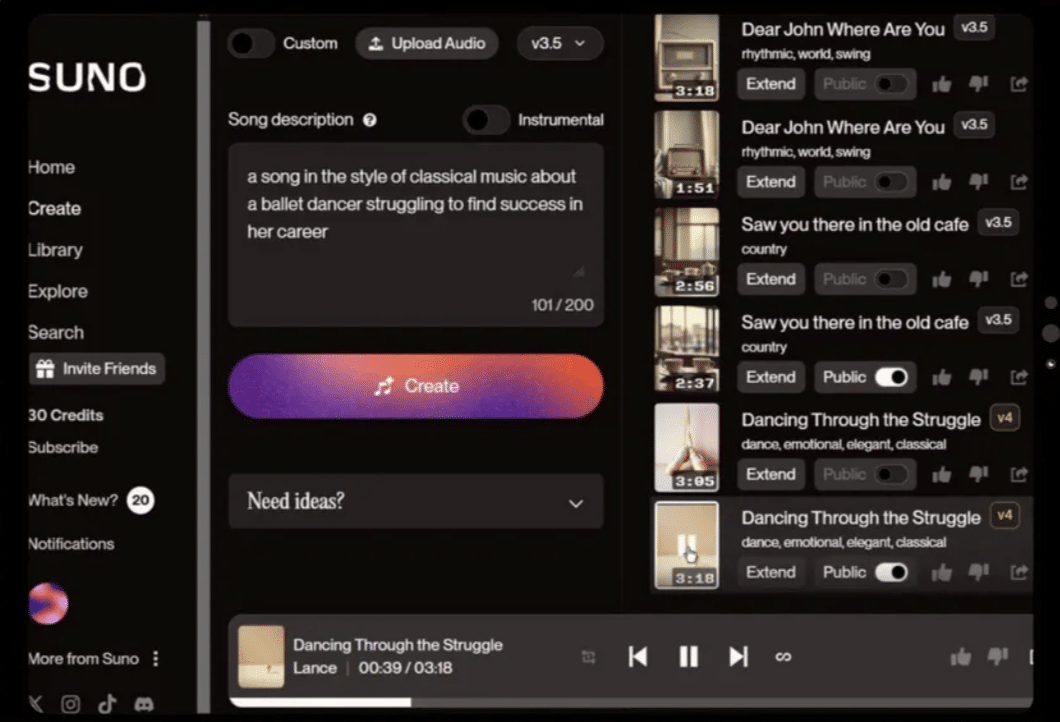Viewport: 1060px width, 722px height.
Task: Dislike the 2:37 Saw you there song
Action: pyautogui.click(x=978, y=377)
